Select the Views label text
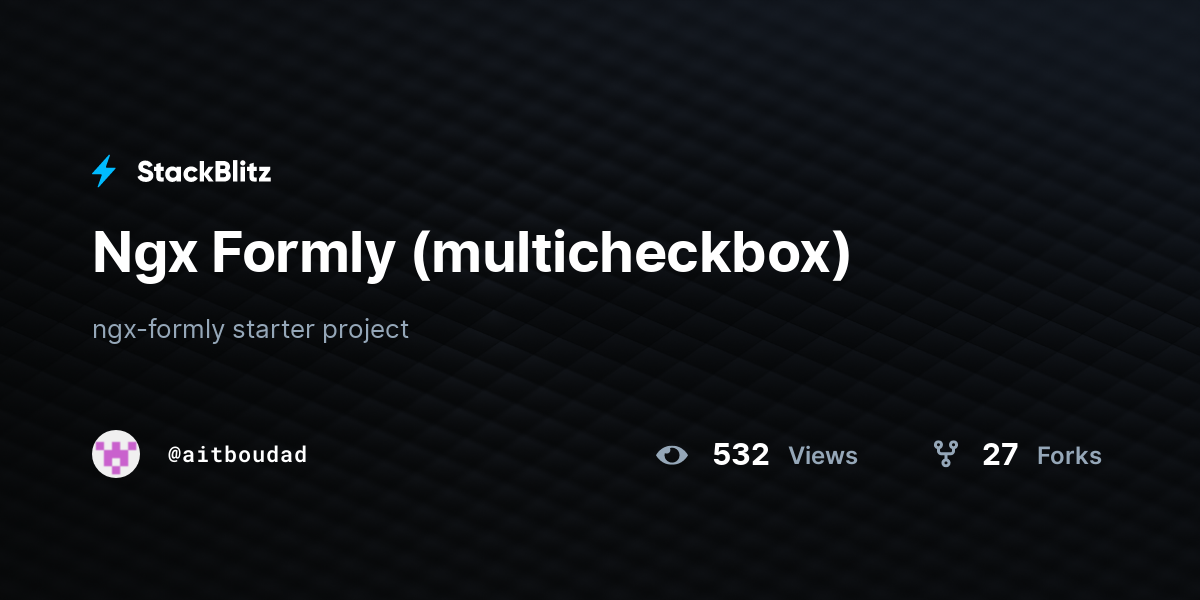Screen dimensions: 1200x600 point(823,456)
